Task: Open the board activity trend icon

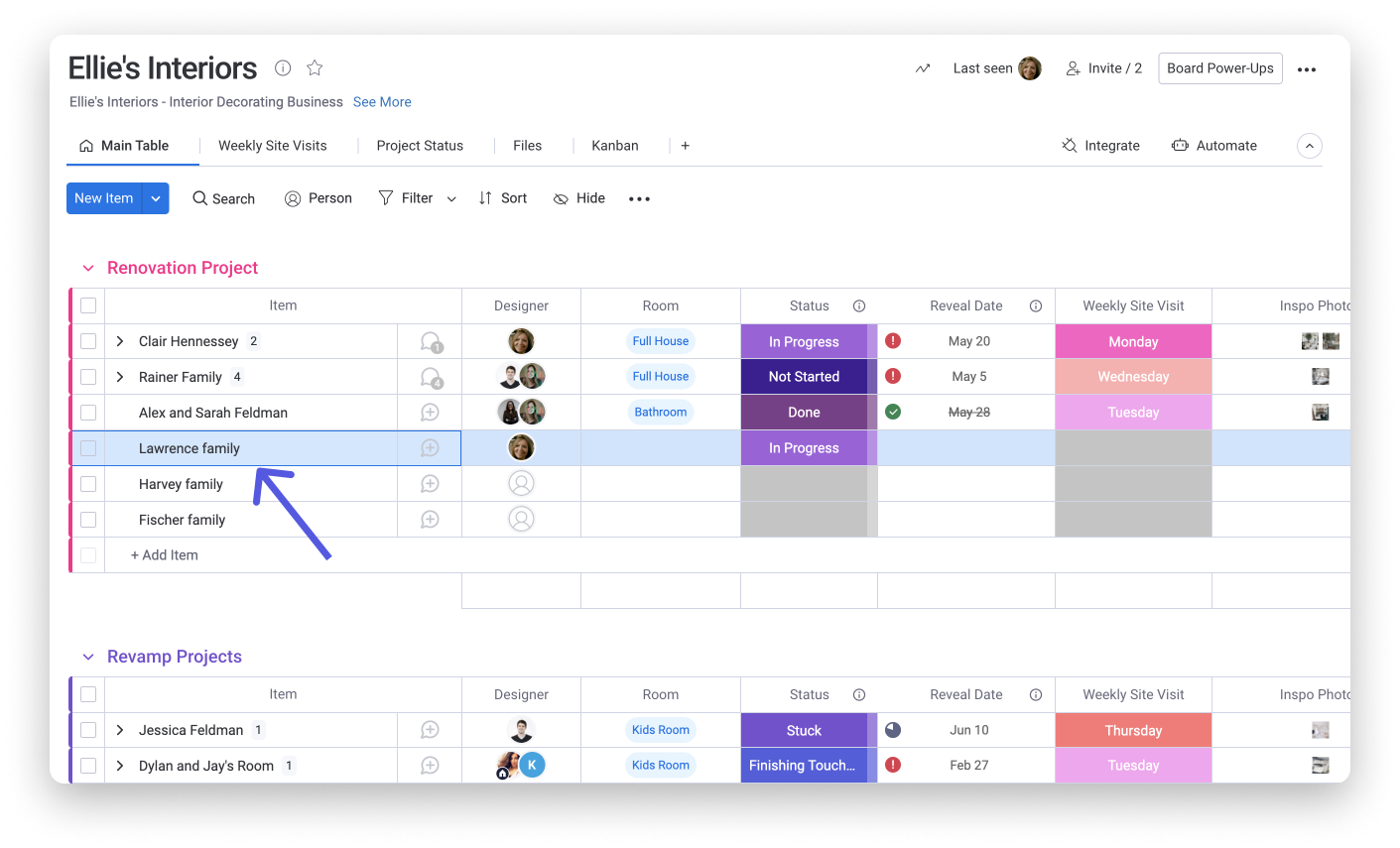Action: pos(923,68)
